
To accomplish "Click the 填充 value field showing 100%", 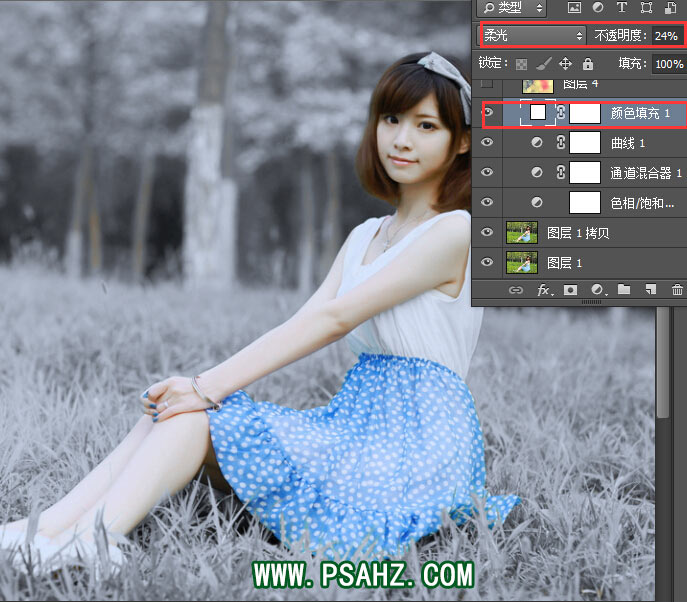I will click(x=667, y=63).
